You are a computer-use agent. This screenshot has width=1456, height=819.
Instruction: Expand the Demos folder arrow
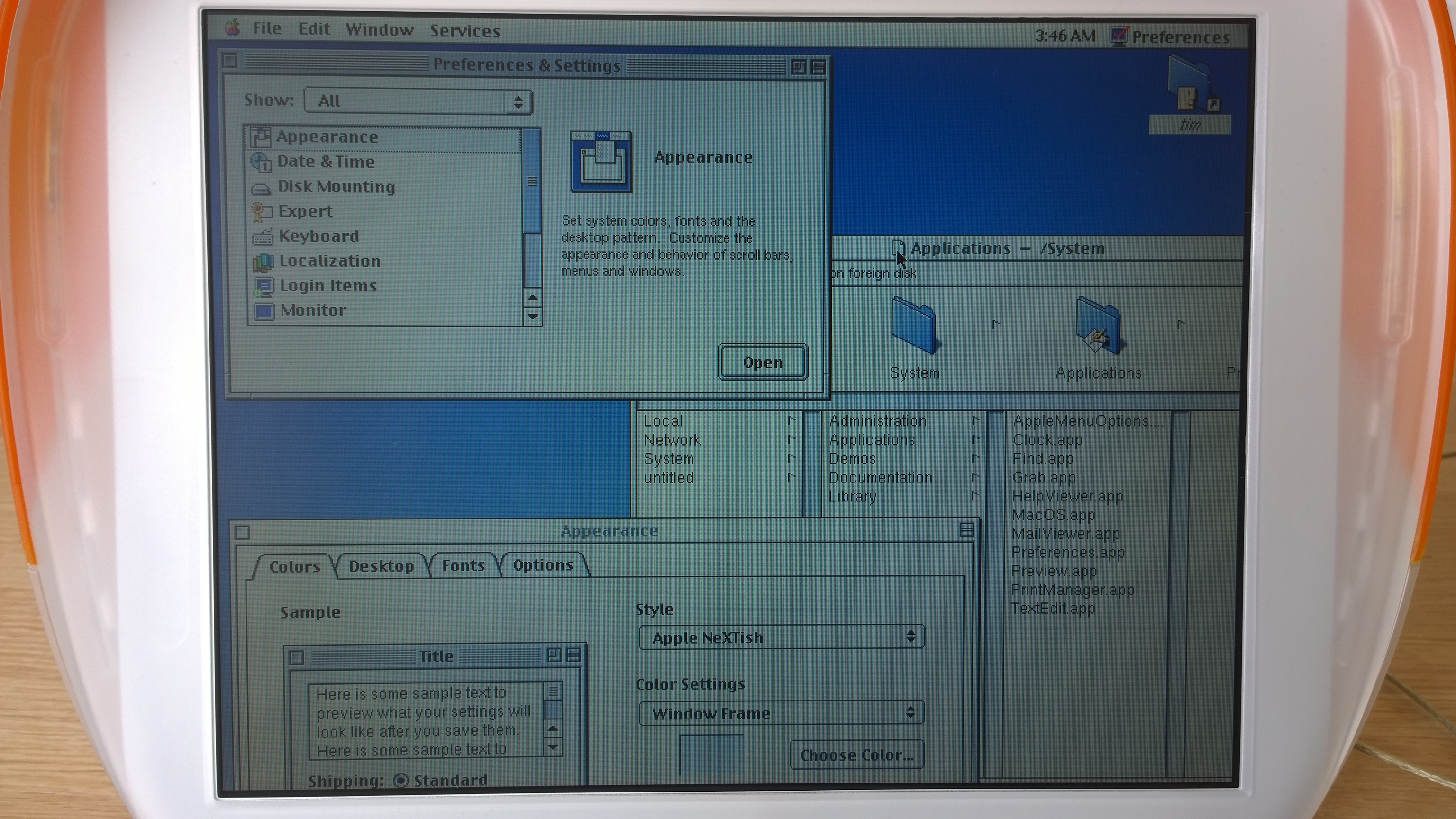[975, 458]
